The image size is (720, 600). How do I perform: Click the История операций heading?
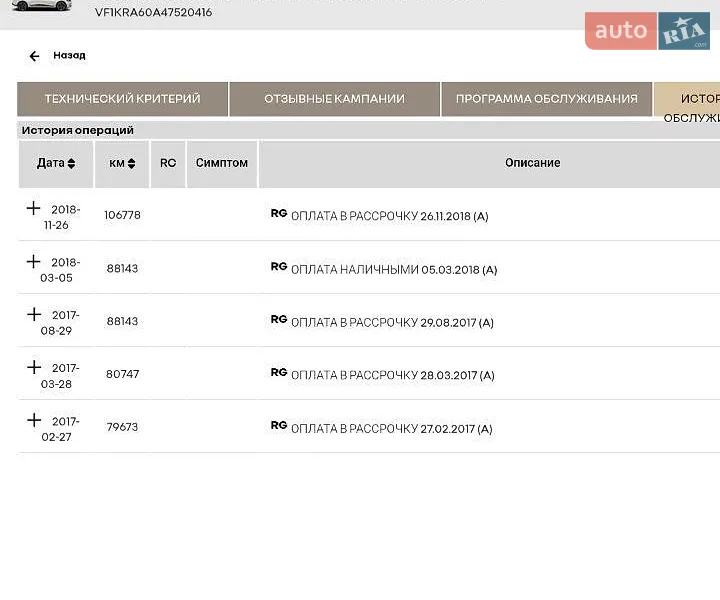tap(78, 130)
